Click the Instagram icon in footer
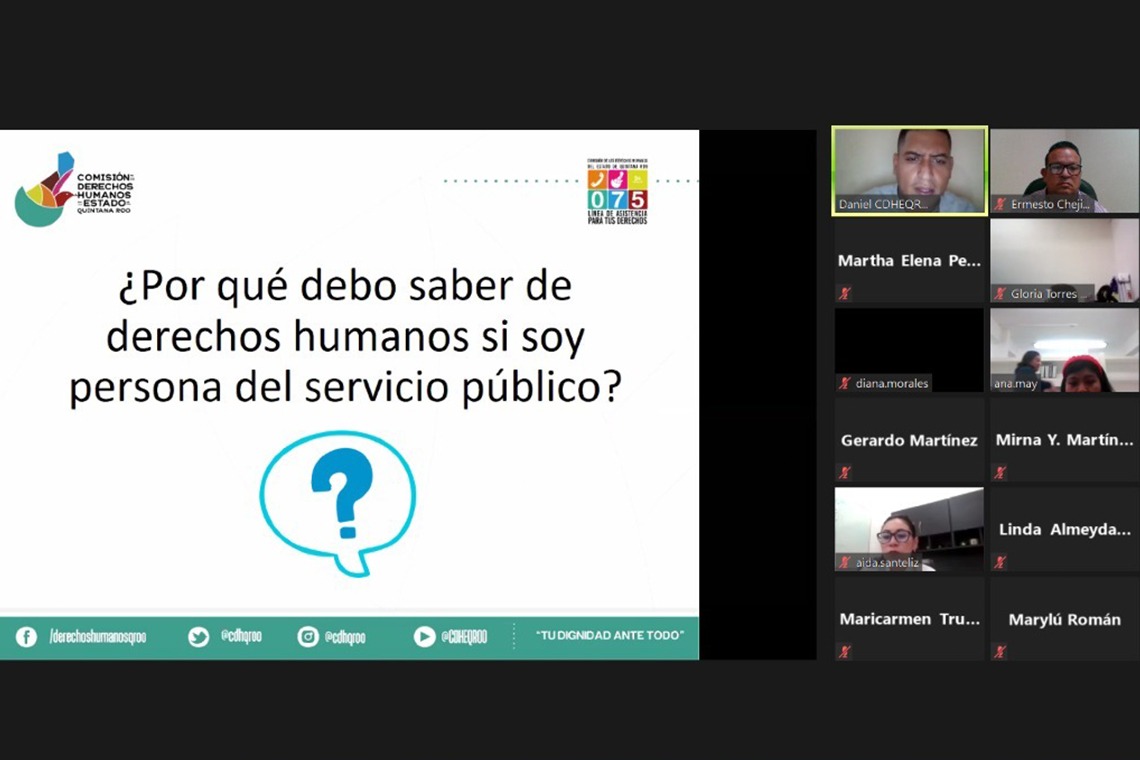1140x760 pixels. click(308, 637)
